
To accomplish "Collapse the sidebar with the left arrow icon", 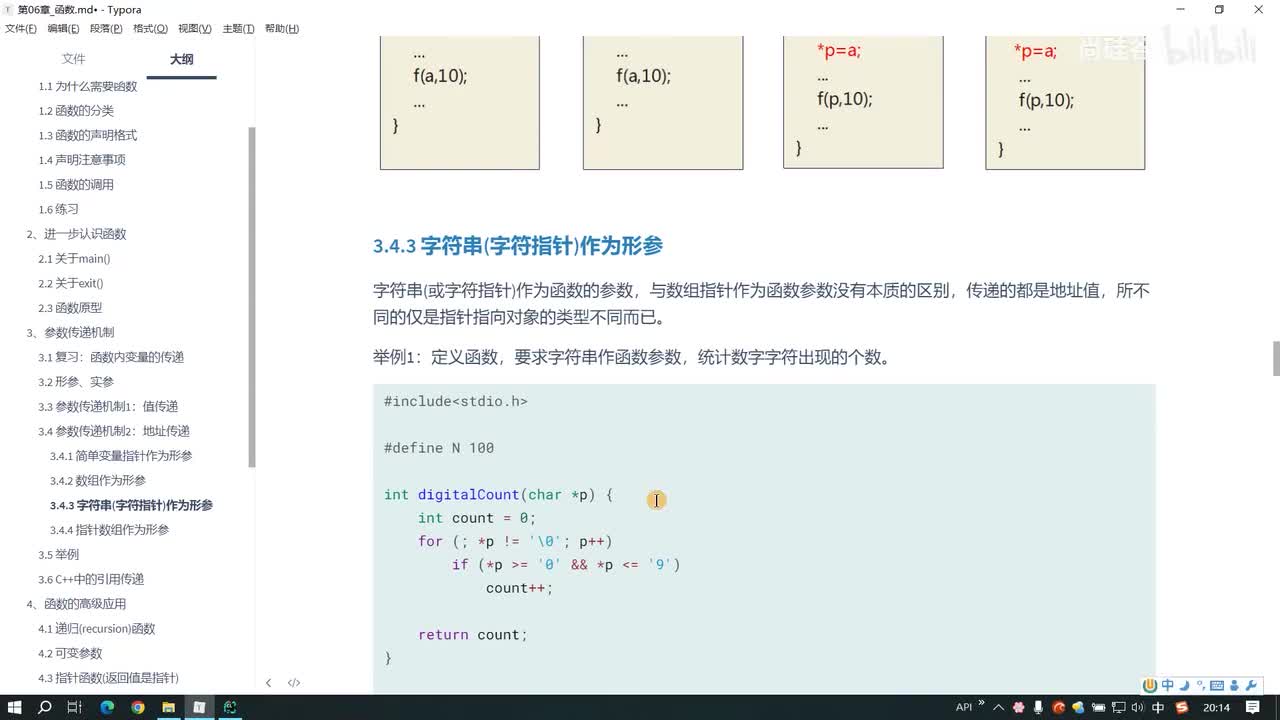I will pos(268,683).
